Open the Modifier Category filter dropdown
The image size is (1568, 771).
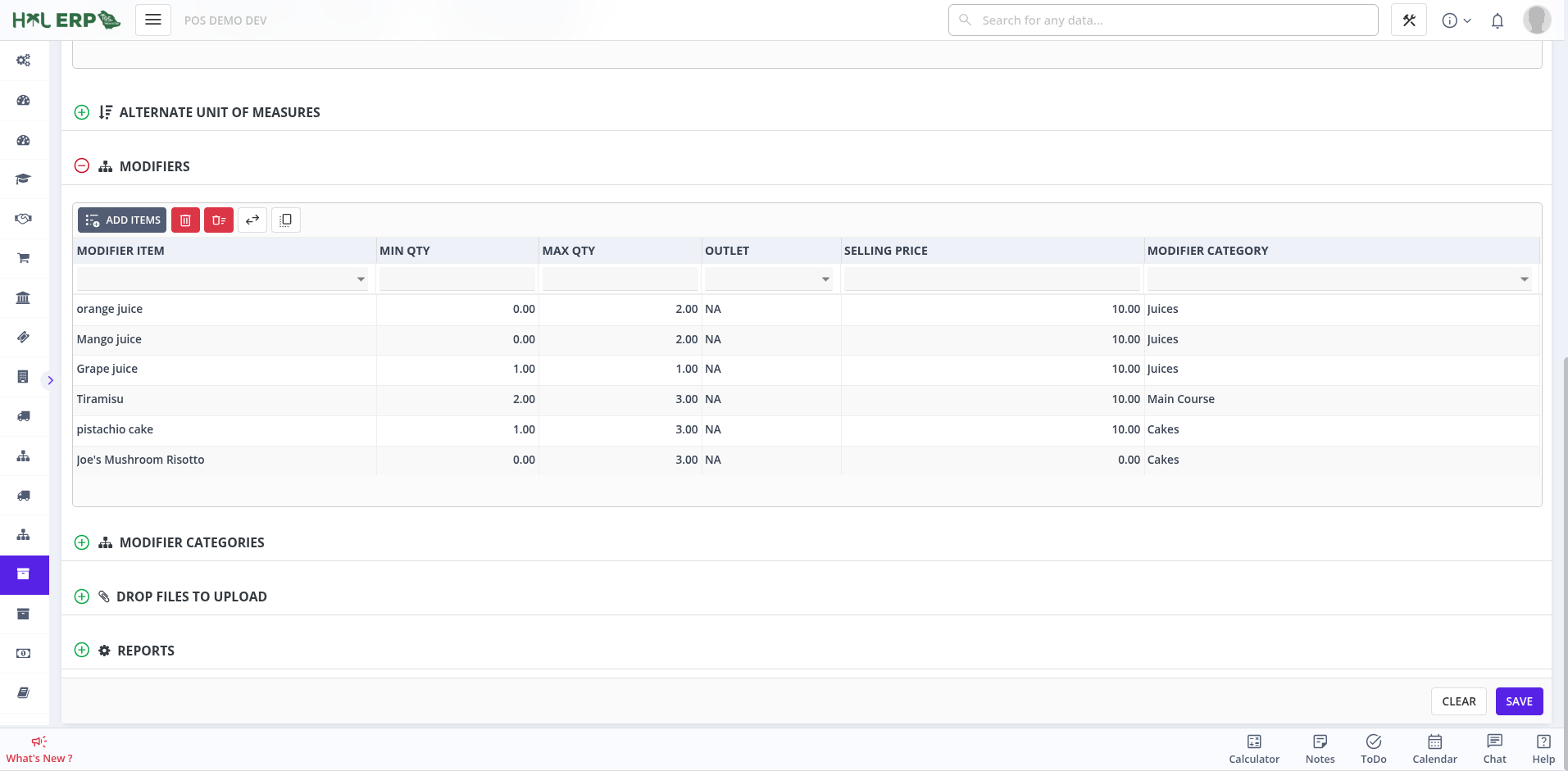click(x=1524, y=279)
